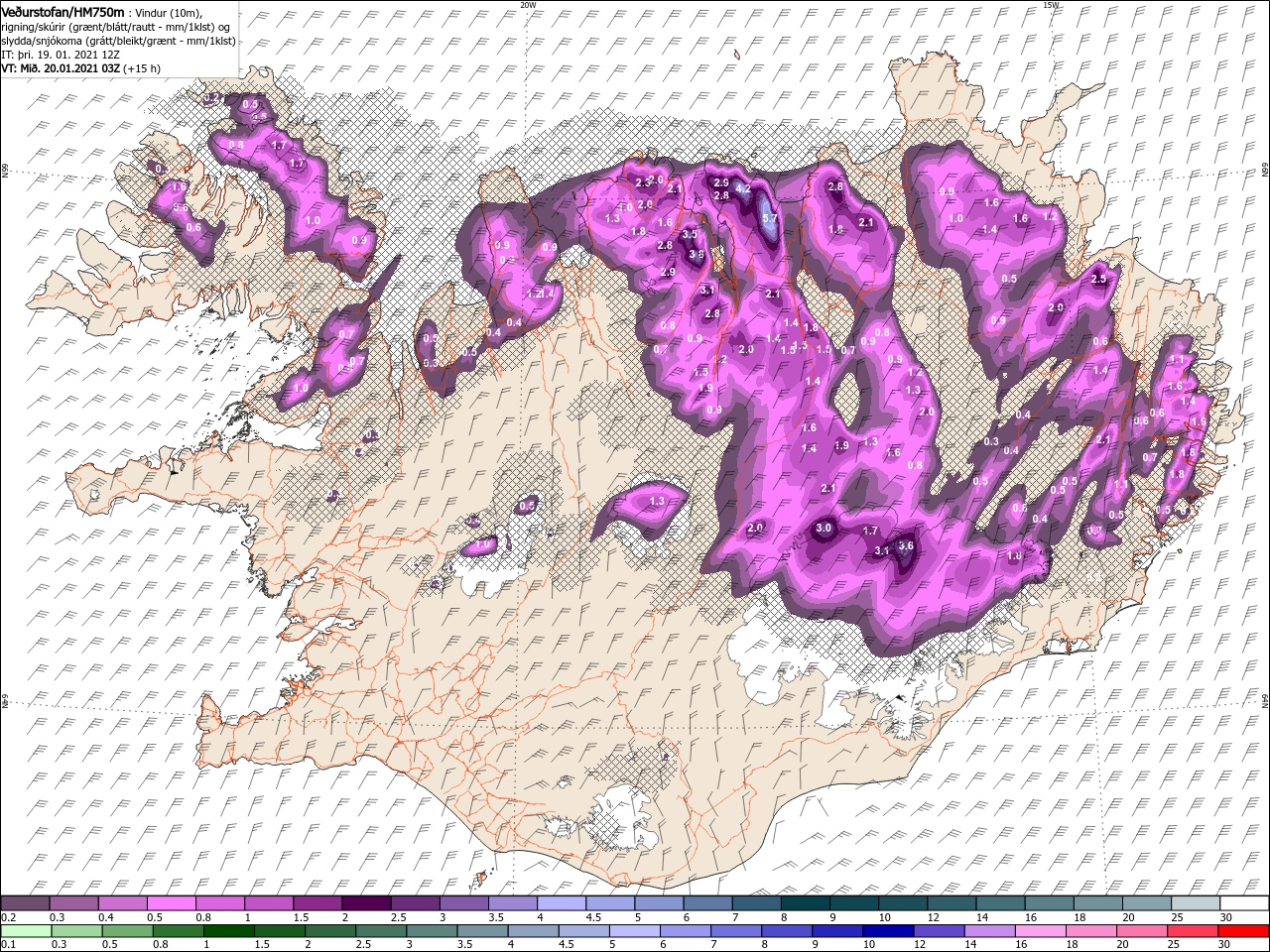Click the '20W' longitude label
The width and height of the screenshot is (1270, 952).
point(528,5)
